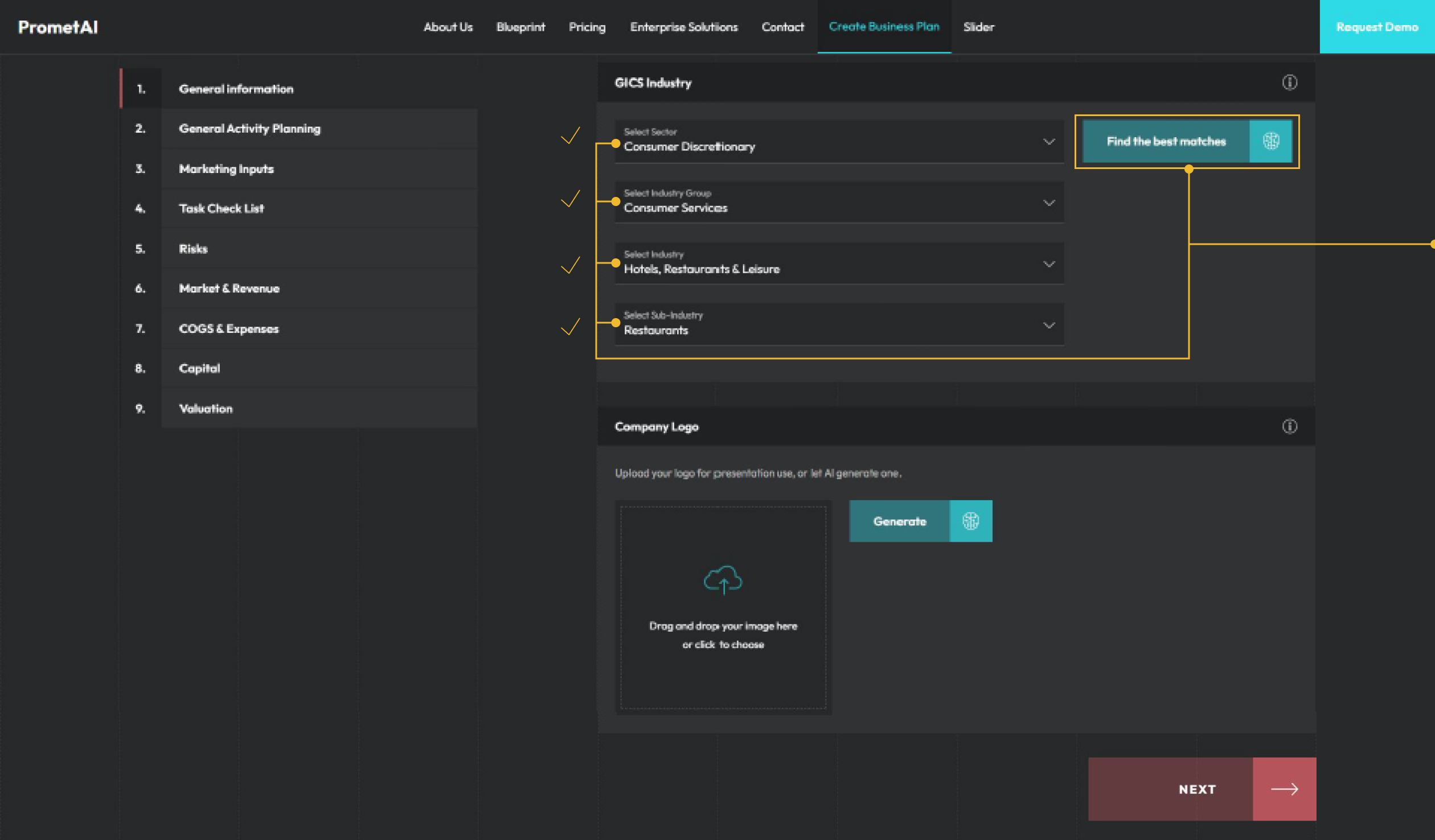Click the Company Logo info icon
Image resolution: width=1435 pixels, height=840 pixels.
coord(1289,426)
